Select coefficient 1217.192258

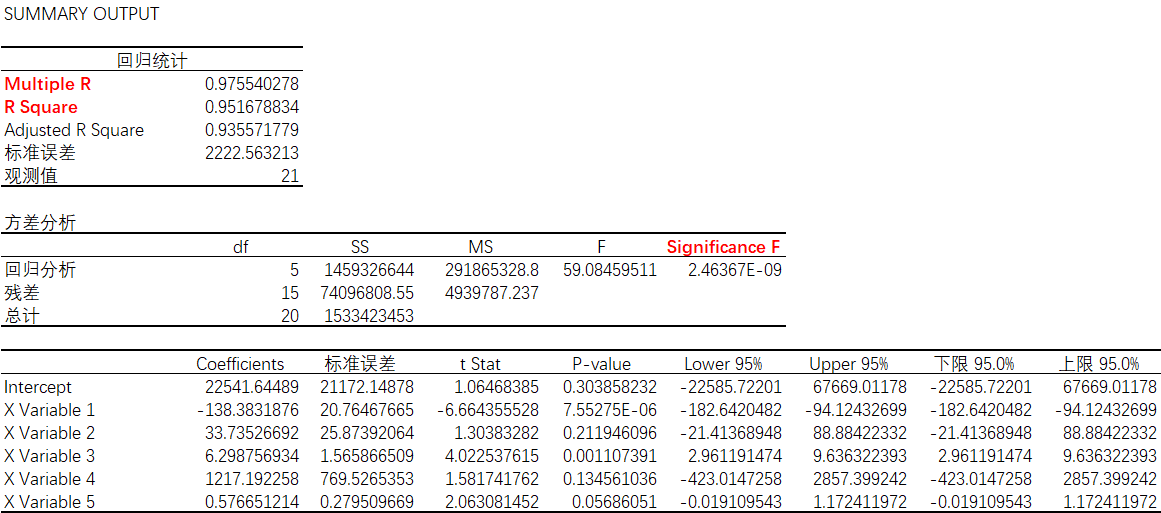[x=252, y=478]
